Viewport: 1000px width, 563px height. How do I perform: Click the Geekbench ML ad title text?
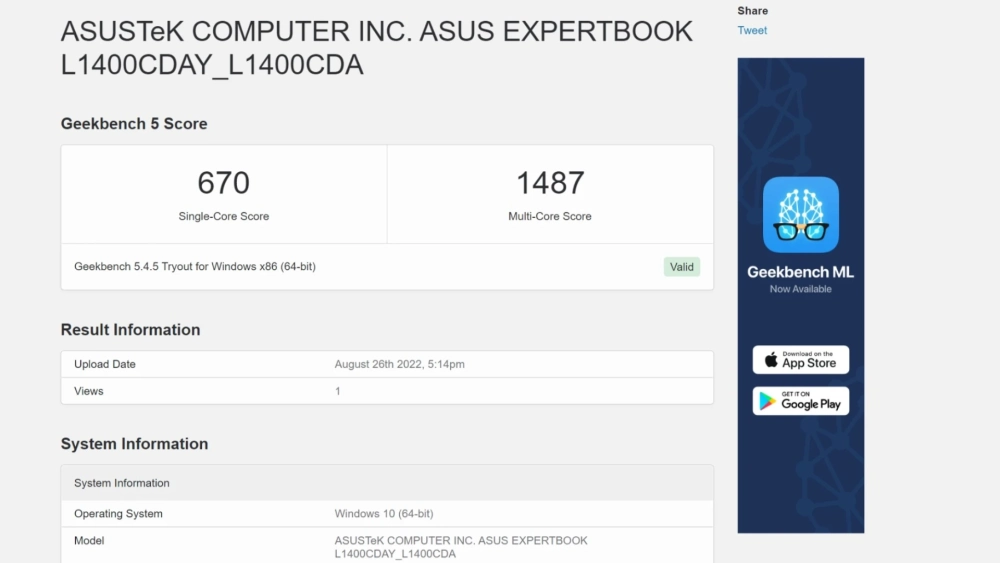click(800, 272)
